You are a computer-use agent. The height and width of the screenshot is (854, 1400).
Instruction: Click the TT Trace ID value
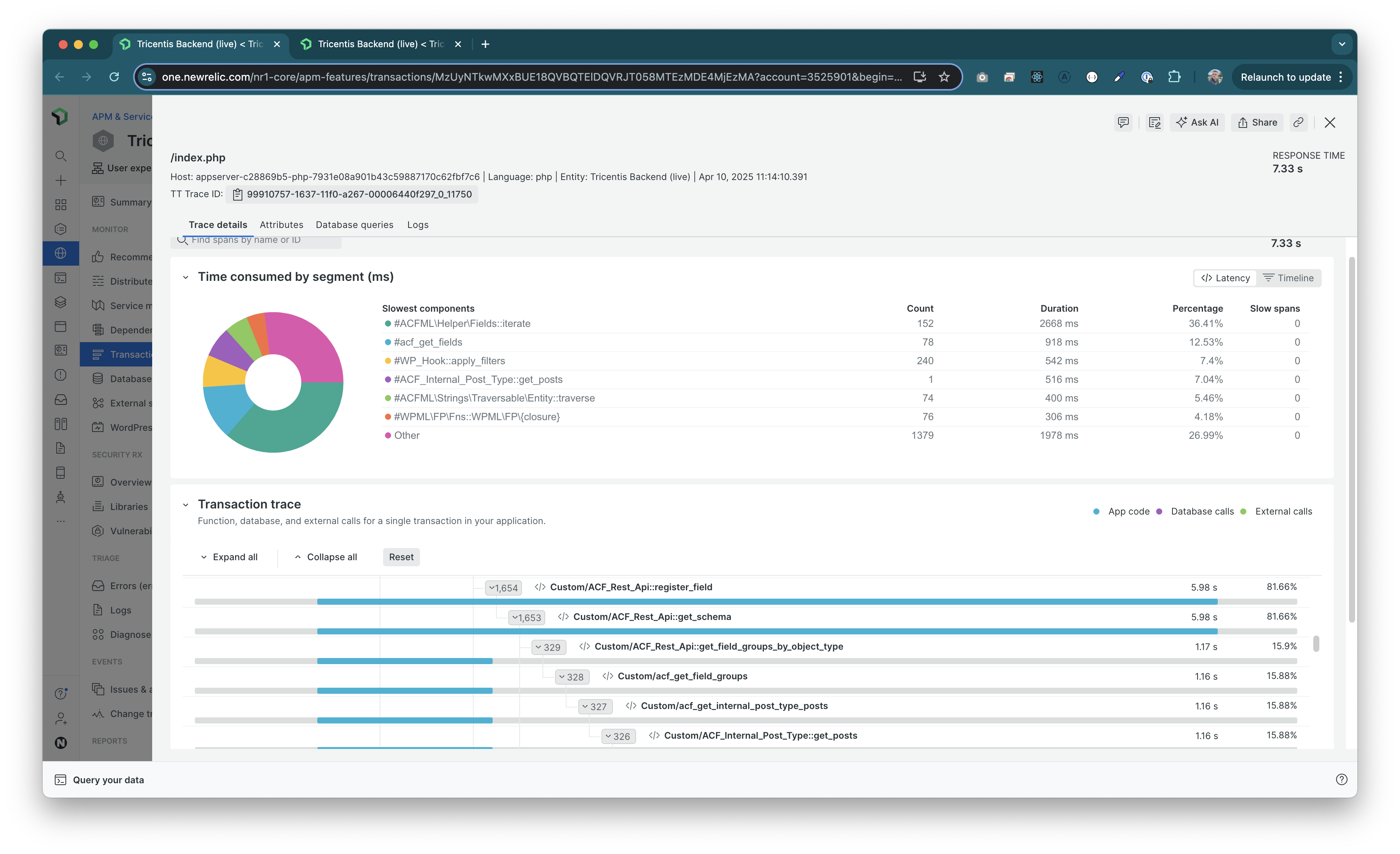click(359, 194)
